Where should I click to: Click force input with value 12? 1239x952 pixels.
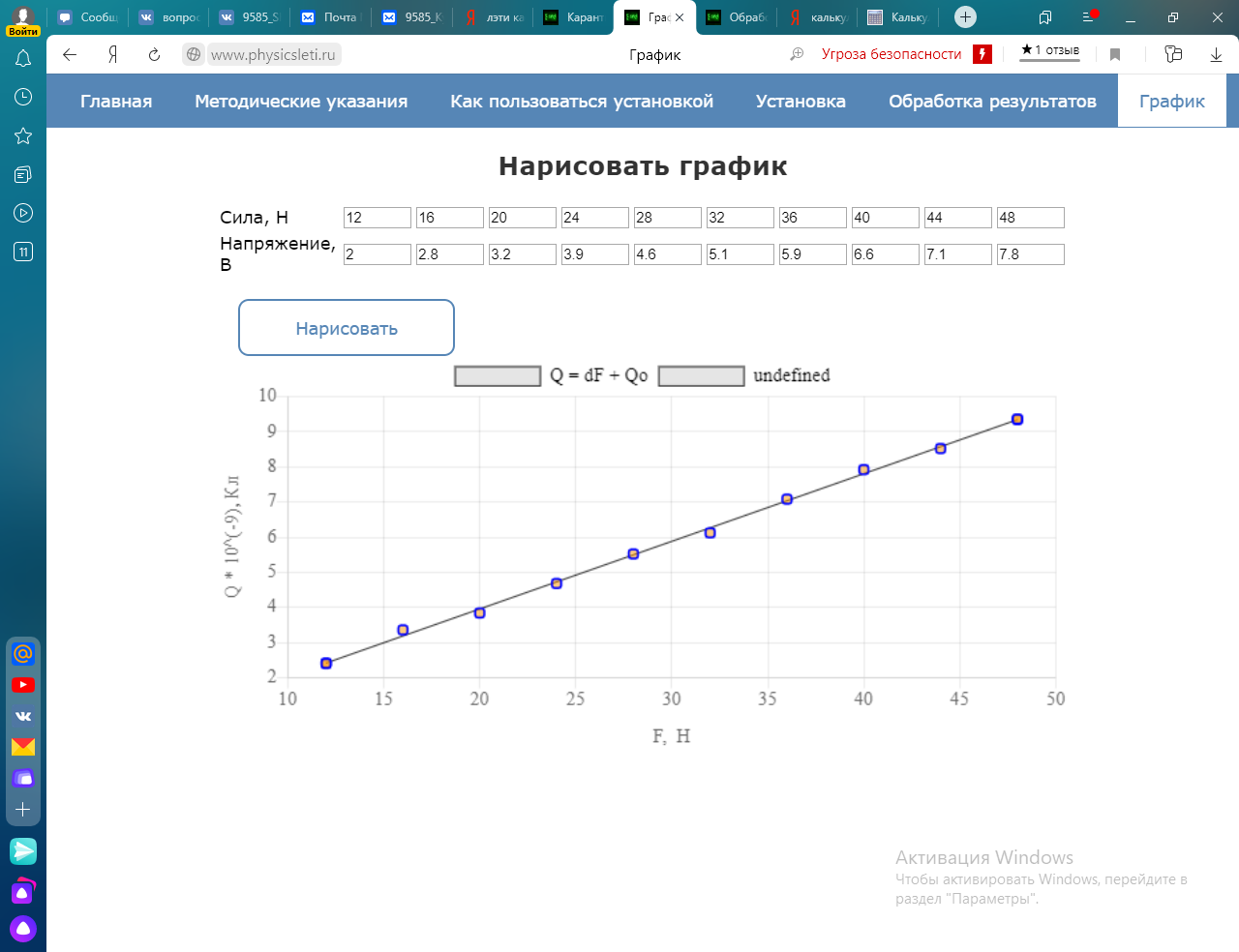tap(378, 218)
